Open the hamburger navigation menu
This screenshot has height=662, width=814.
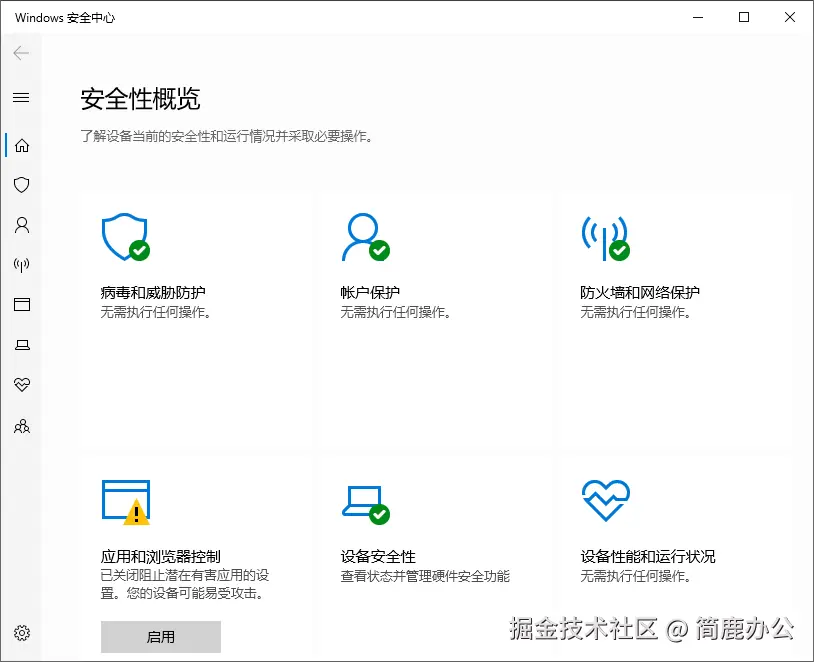tap(21, 97)
